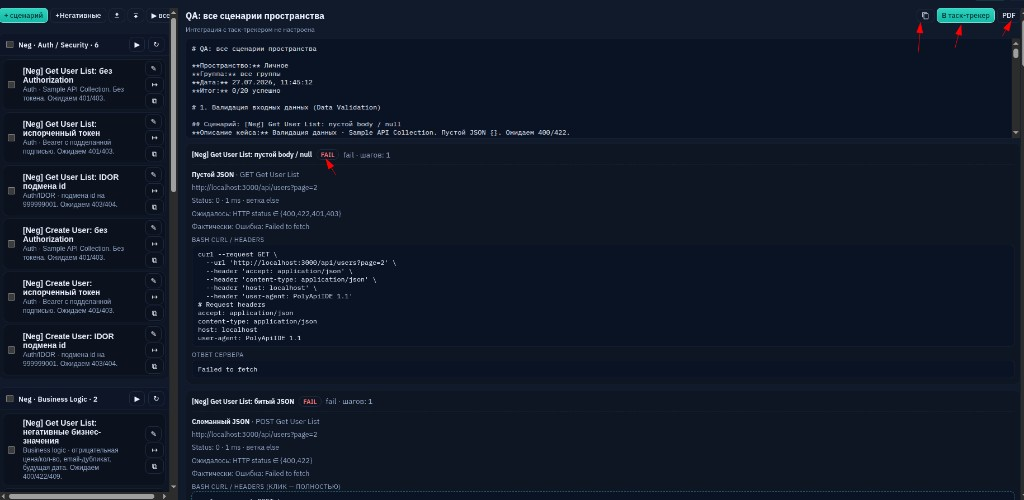Click the Neg · Auth / Security · 6 group title
This screenshot has width=1024, height=500.
59,45
